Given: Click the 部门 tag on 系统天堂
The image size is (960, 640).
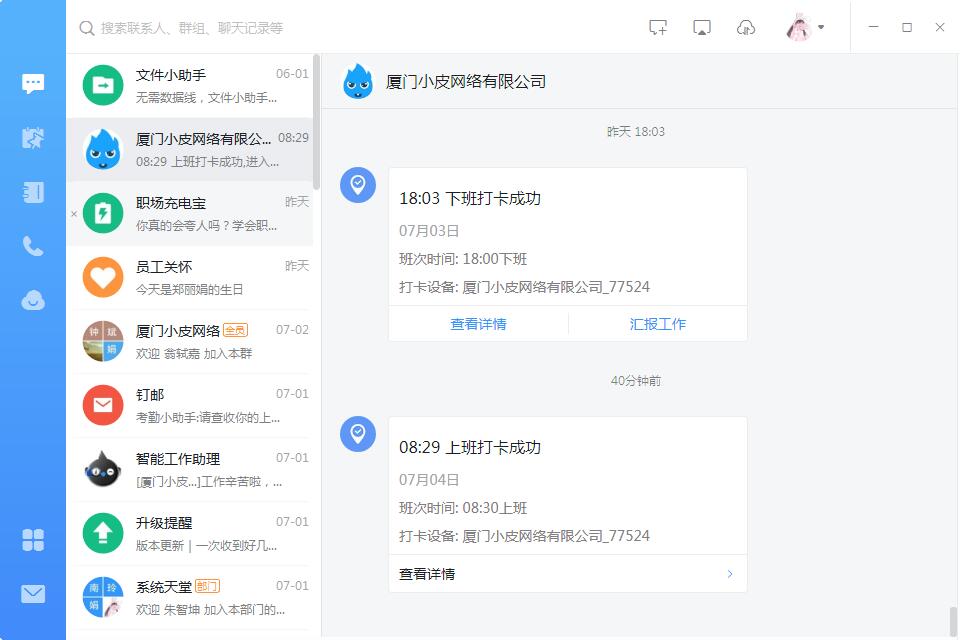Looking at the screenshot, I should [207, 587].
